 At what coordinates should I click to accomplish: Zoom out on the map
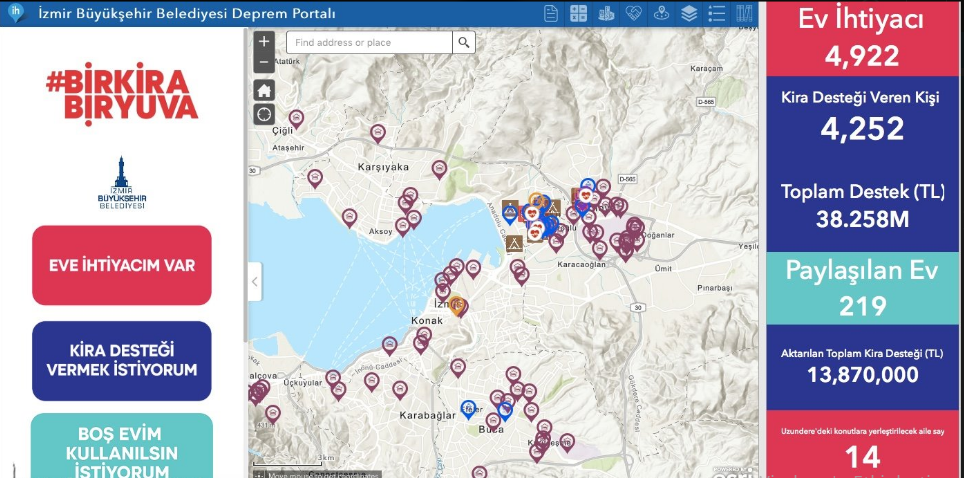pyautogui.click(x=264, y=62)
